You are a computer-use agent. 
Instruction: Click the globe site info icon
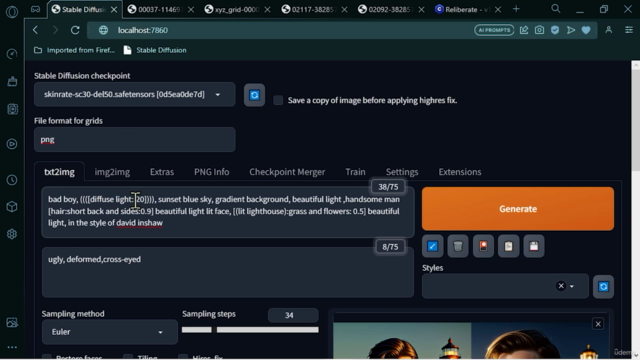tap(103, 30)
